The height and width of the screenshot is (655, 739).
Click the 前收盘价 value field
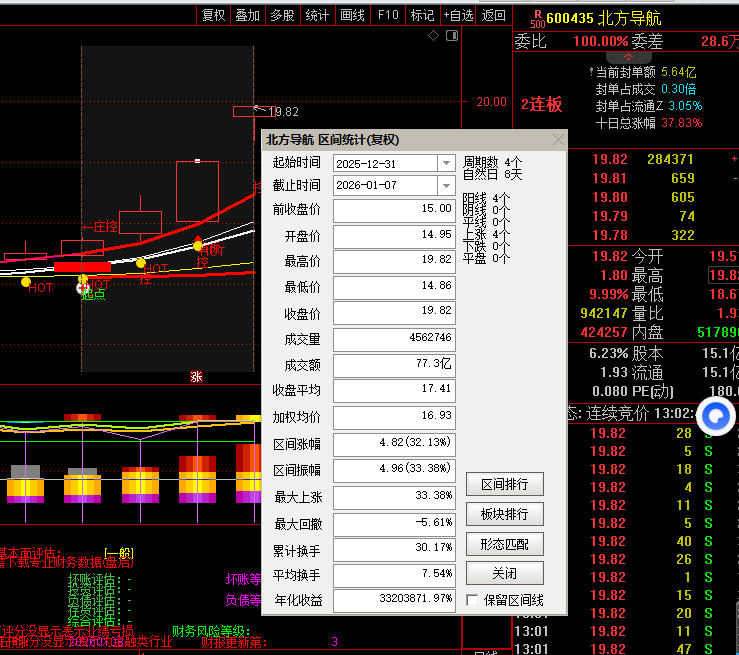point(393,210)
